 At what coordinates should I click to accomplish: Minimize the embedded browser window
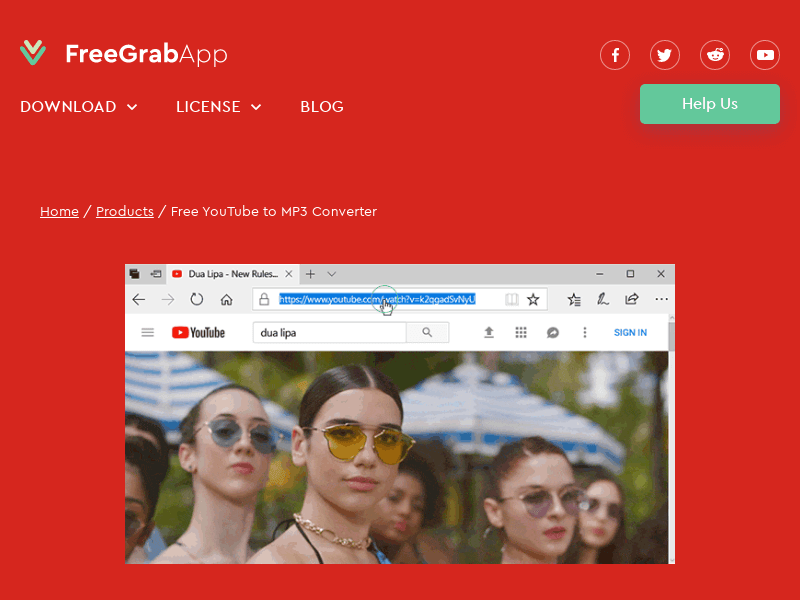click(x=600, y=274)
